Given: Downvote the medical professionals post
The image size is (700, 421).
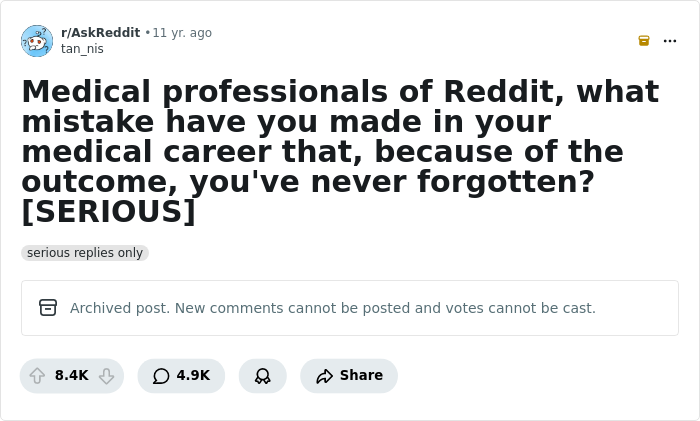Looking at the screenshot, I should pyautogui.click(x=106, y=376).
